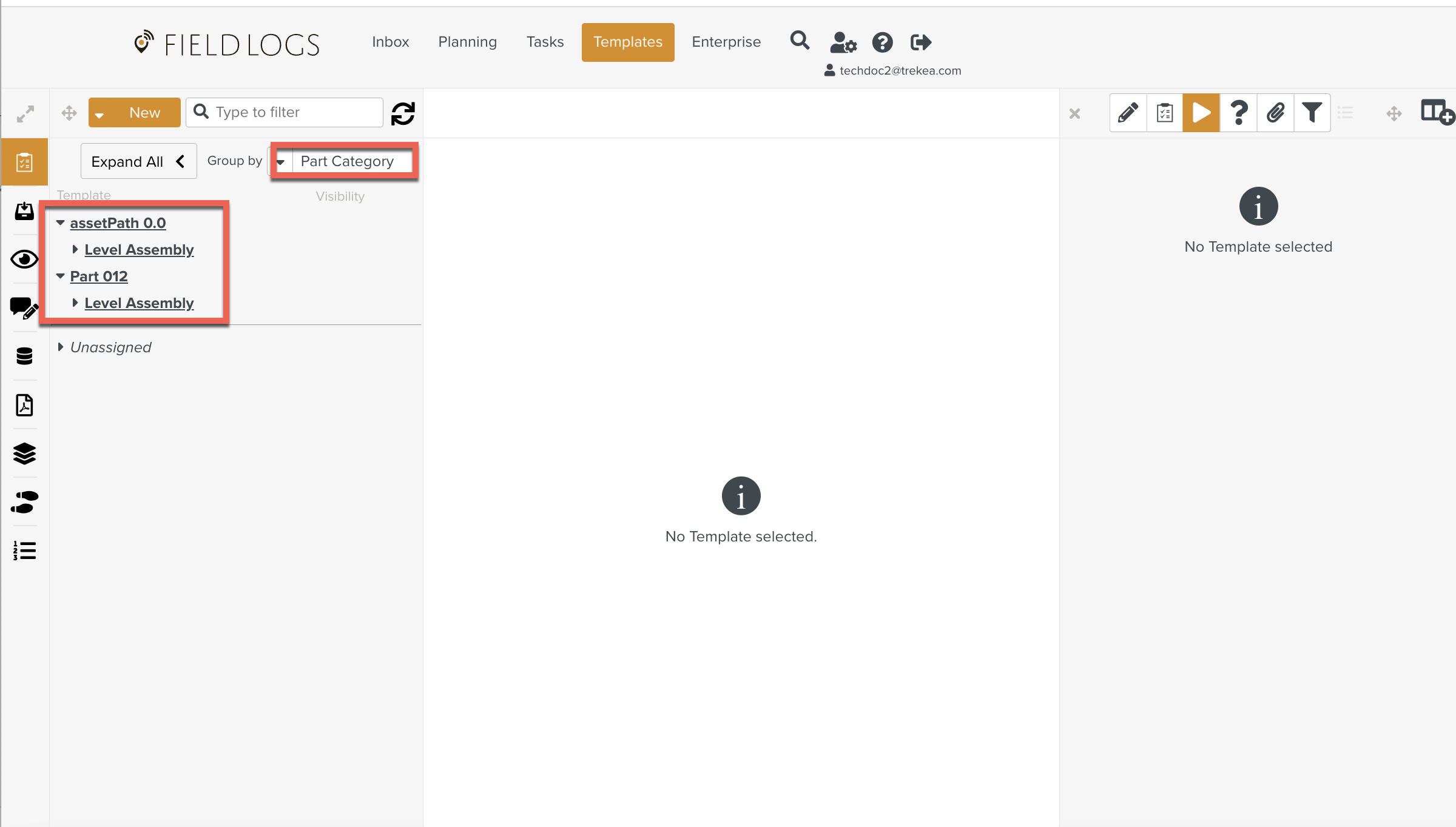Screen dimensions: 1456x827
Task: Click the pencil edit icon
Action: pos(1128,113)
